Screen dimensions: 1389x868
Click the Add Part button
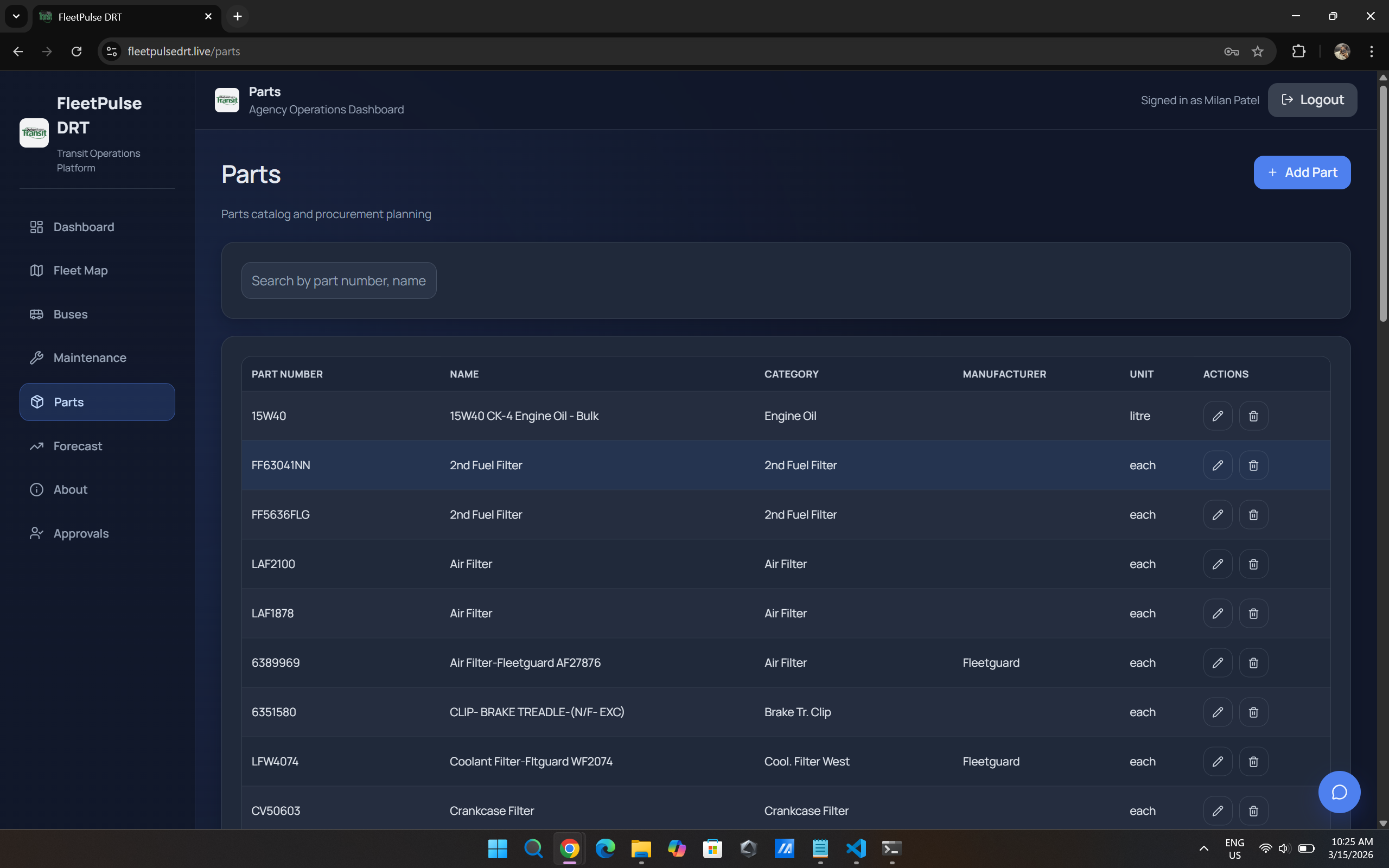click(1302, 172)
